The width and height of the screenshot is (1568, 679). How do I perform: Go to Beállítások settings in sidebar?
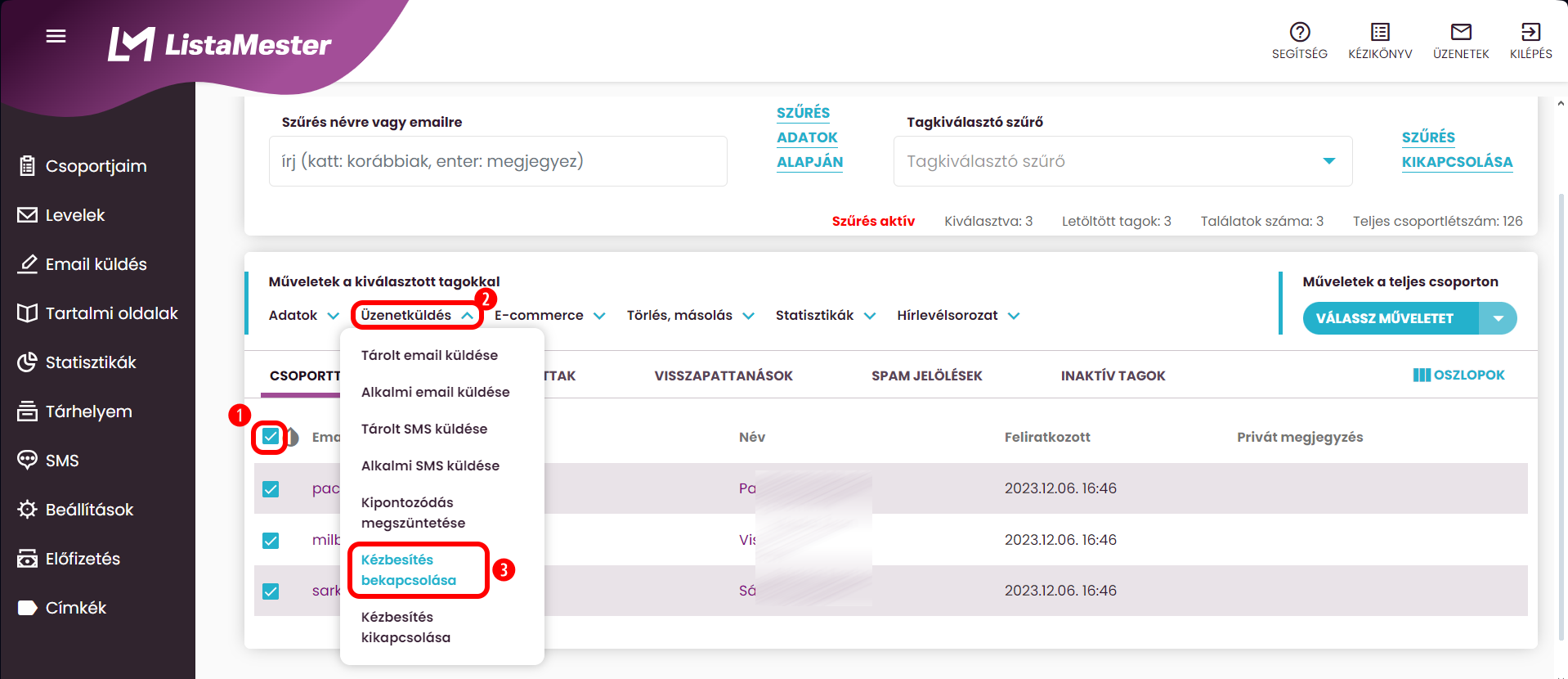tap(88, 510)
